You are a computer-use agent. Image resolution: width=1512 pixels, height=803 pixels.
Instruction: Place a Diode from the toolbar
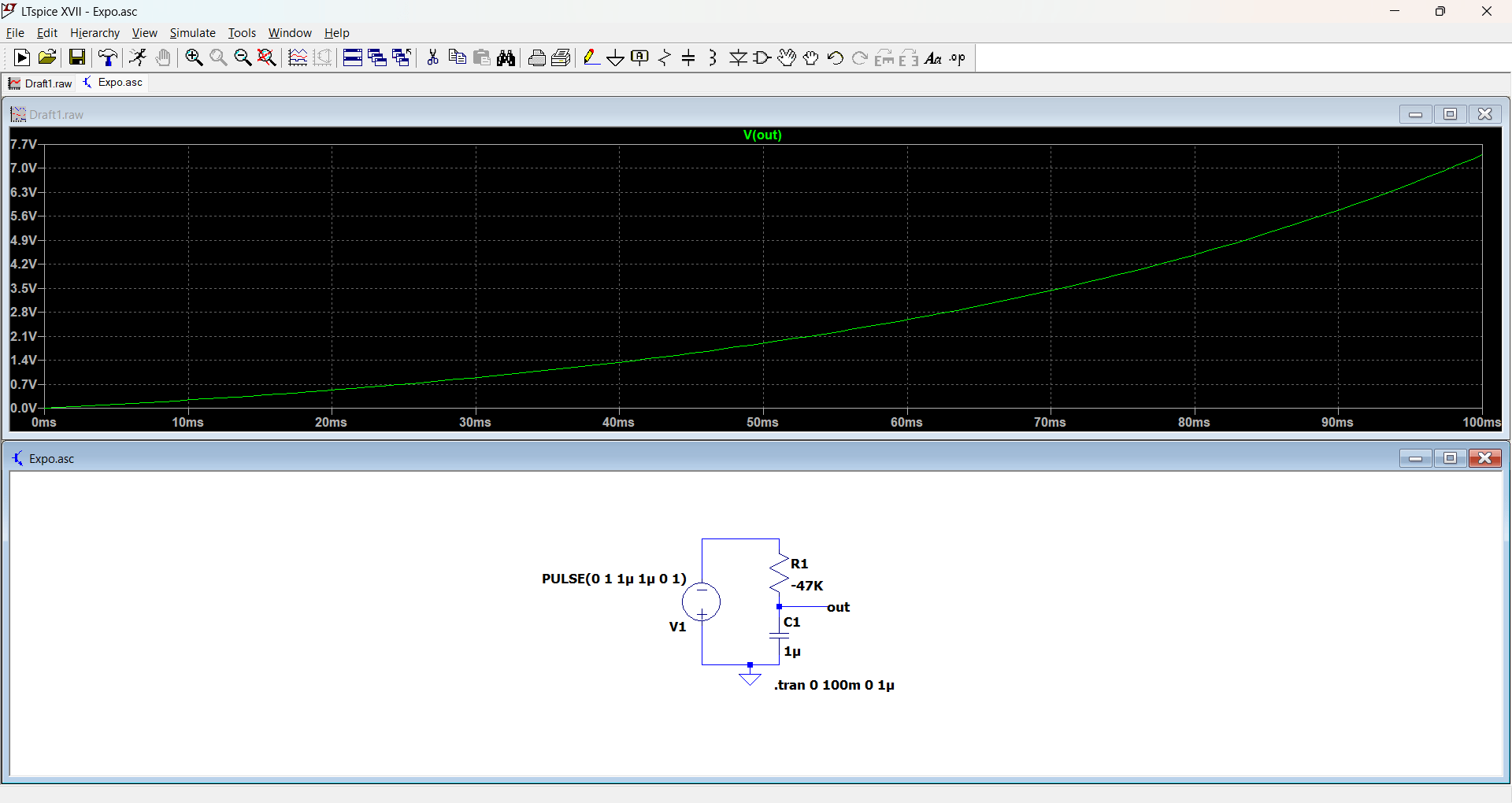tap(738, 57)
